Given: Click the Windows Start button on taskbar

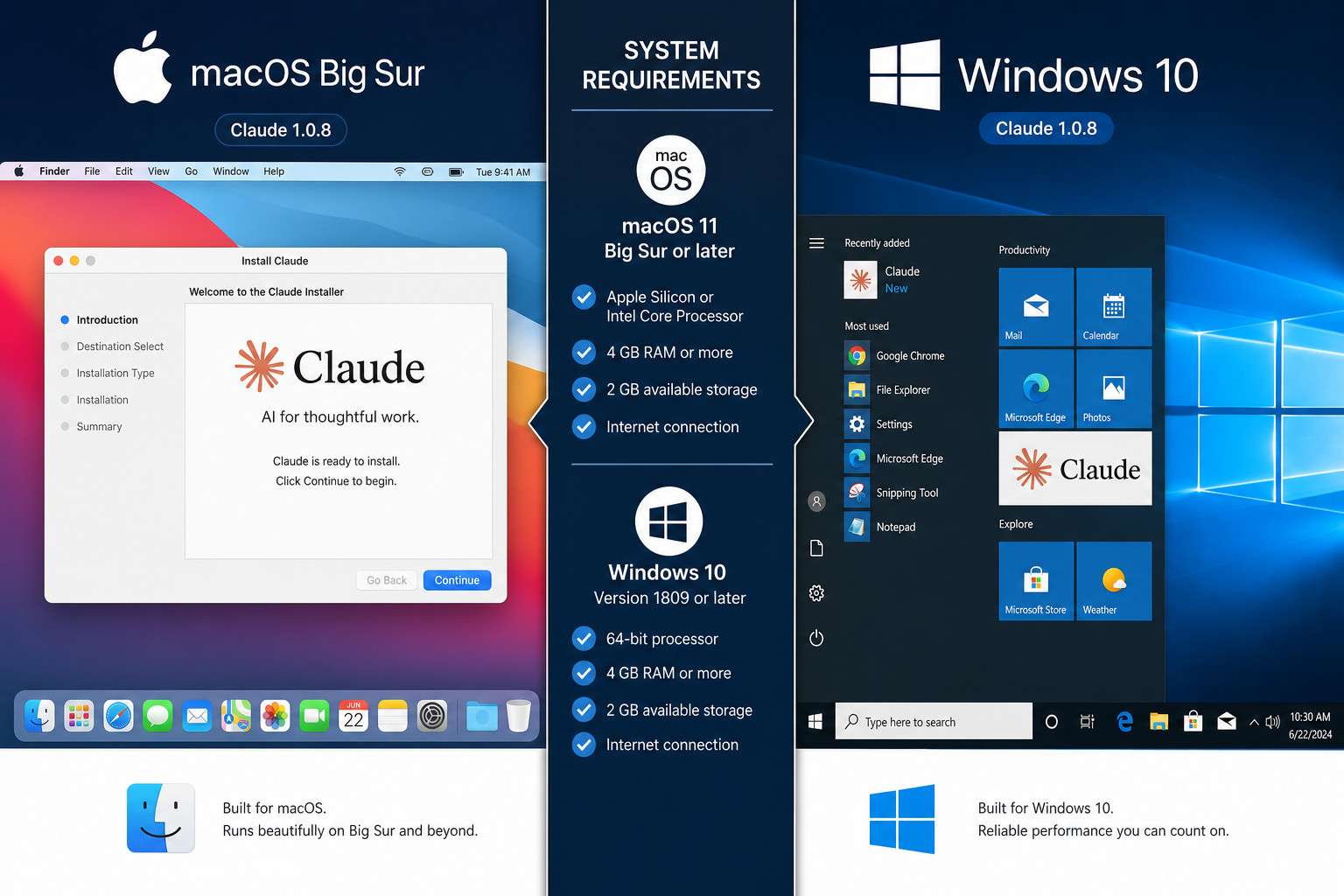Looking at the screenshot, I should click(x=815, y=721).
